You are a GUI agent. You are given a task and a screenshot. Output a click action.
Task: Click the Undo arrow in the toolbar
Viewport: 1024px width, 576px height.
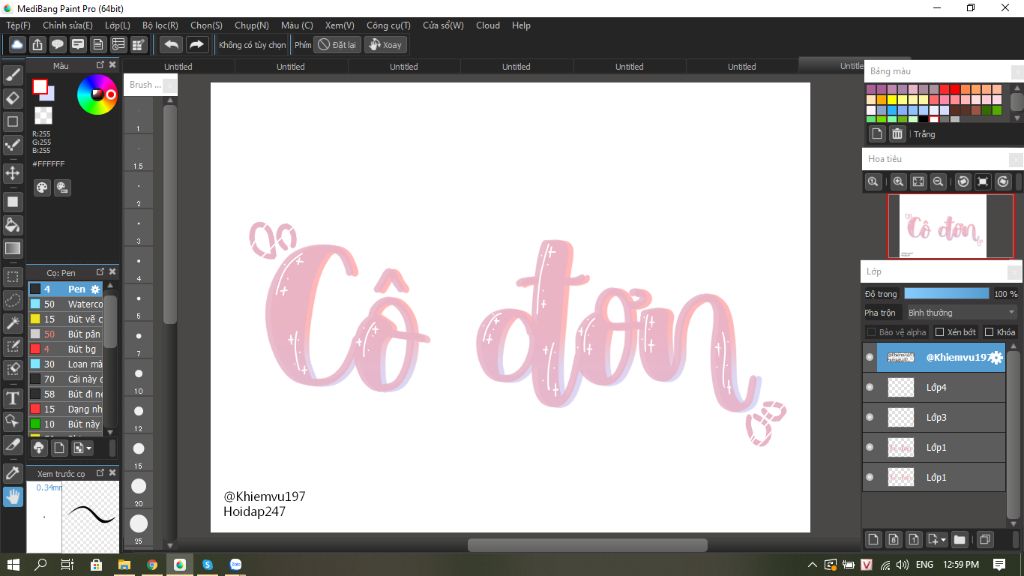coord(171,44)
